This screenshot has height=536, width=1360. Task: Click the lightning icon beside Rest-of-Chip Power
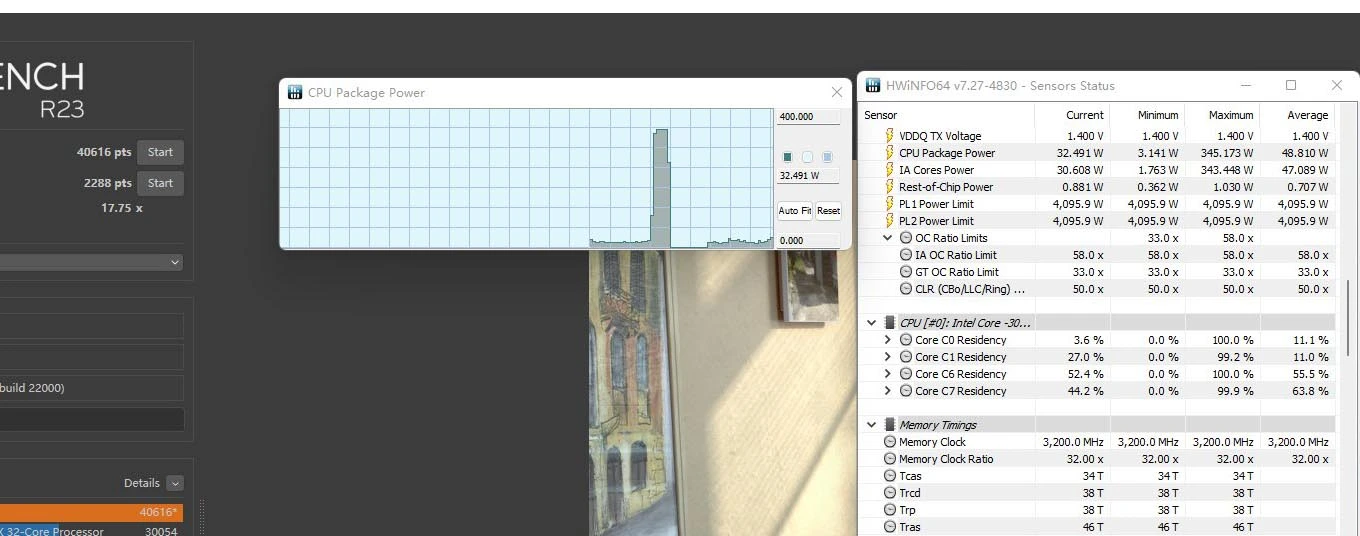click(889, 187)
